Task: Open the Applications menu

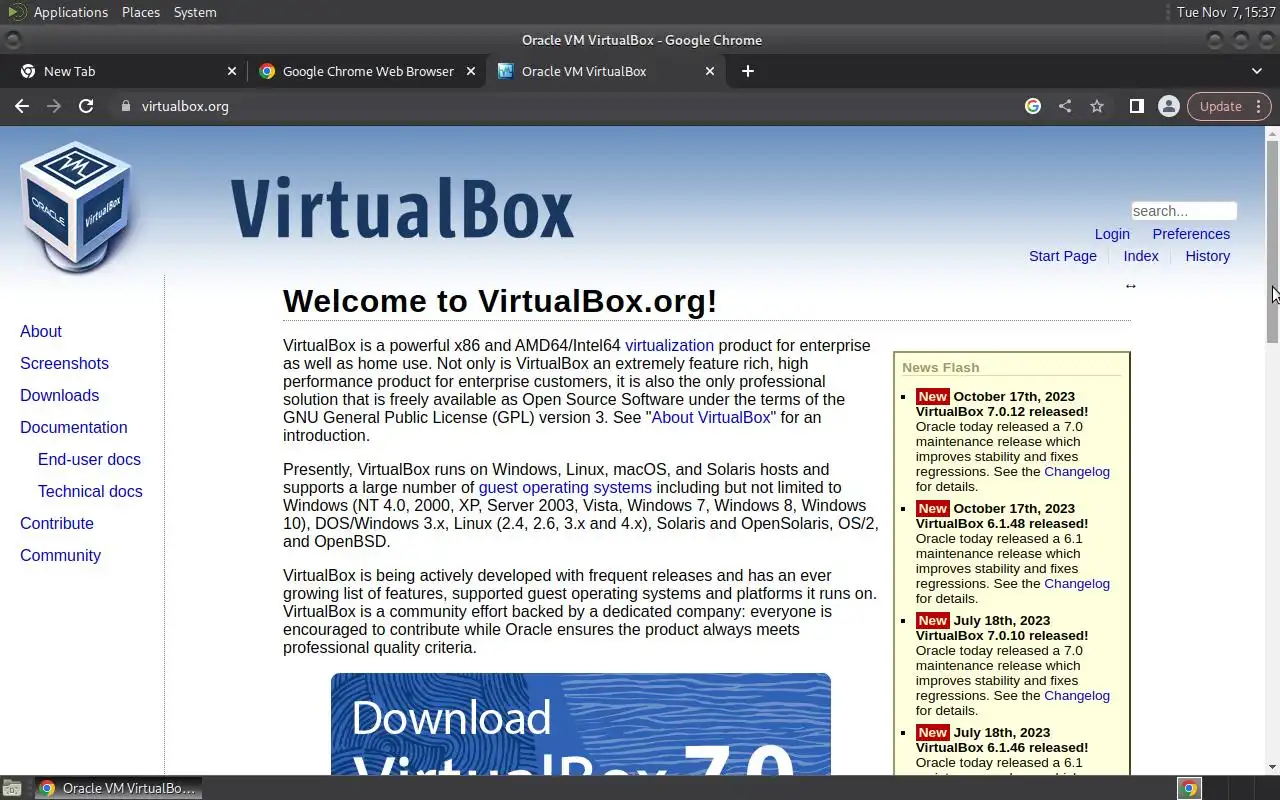Action: coord(70,12)
